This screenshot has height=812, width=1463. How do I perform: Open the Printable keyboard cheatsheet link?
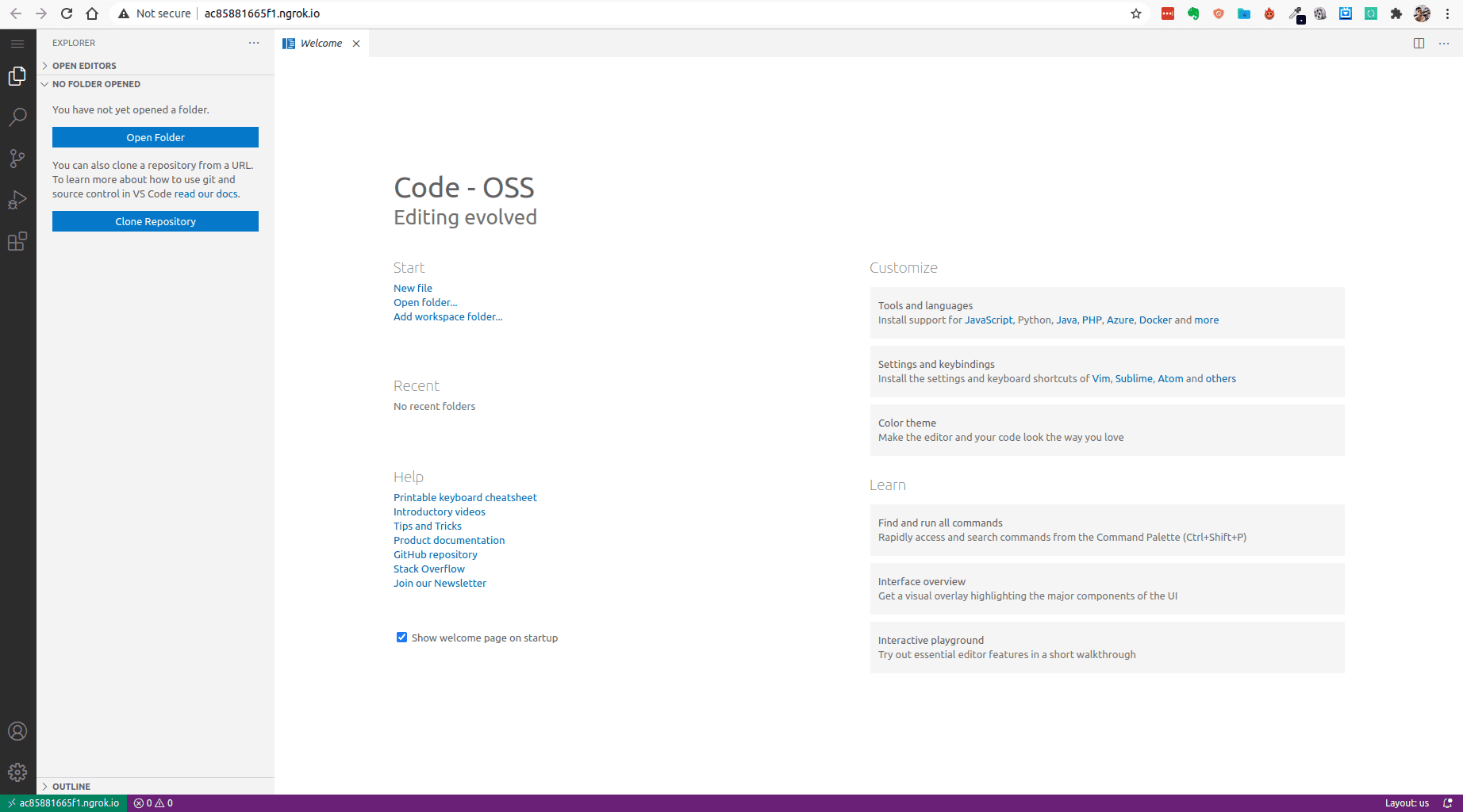pos(465,497)
